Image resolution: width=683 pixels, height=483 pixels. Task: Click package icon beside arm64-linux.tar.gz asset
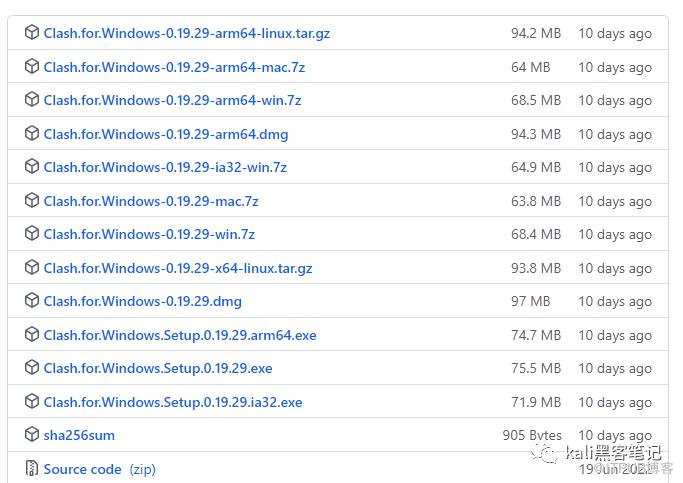[32, 32]
